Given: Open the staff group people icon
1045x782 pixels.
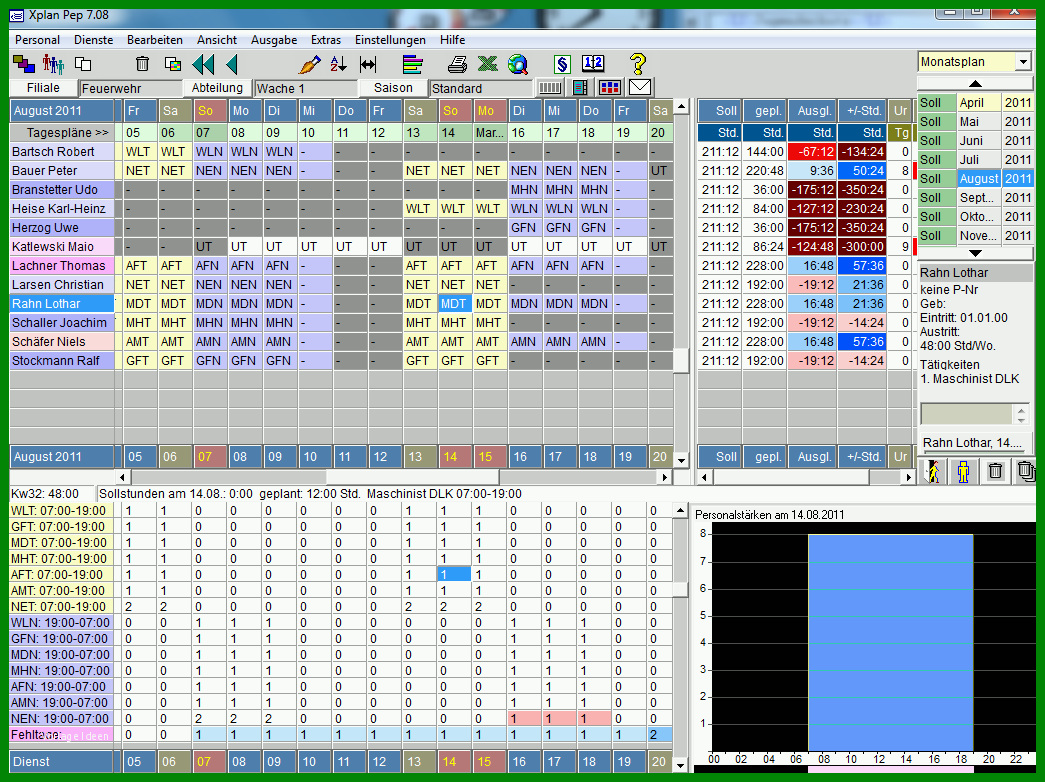Looking at the screenshot, I should coord(53,64).
